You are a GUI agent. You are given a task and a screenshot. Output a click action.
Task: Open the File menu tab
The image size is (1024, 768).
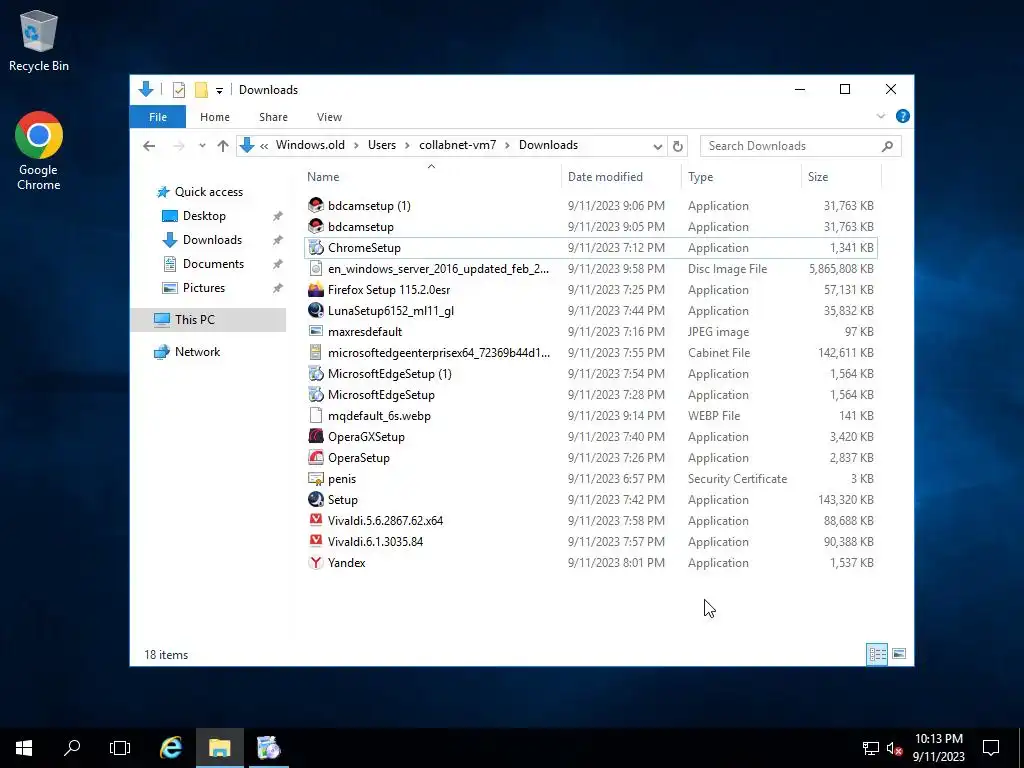[x=157, y=117]
